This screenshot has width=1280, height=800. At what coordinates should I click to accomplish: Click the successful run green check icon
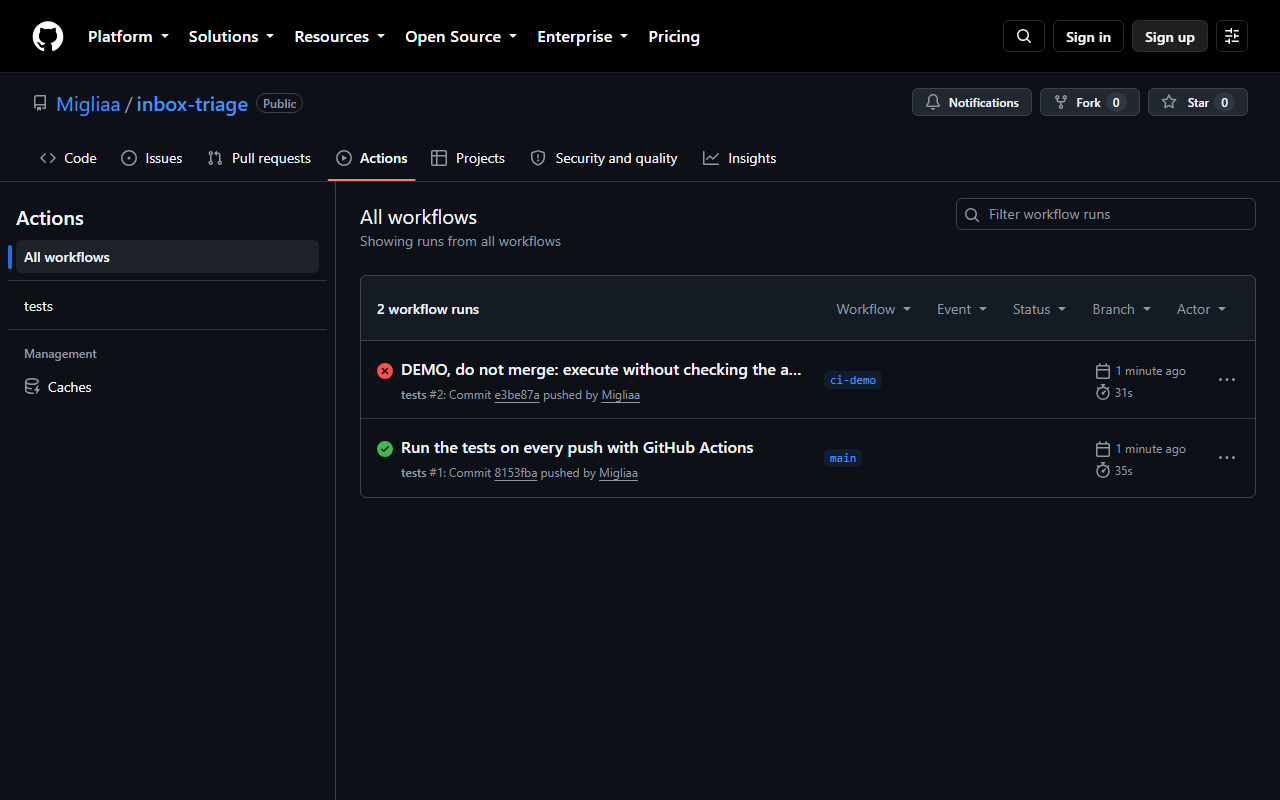[x=385, y=449]
